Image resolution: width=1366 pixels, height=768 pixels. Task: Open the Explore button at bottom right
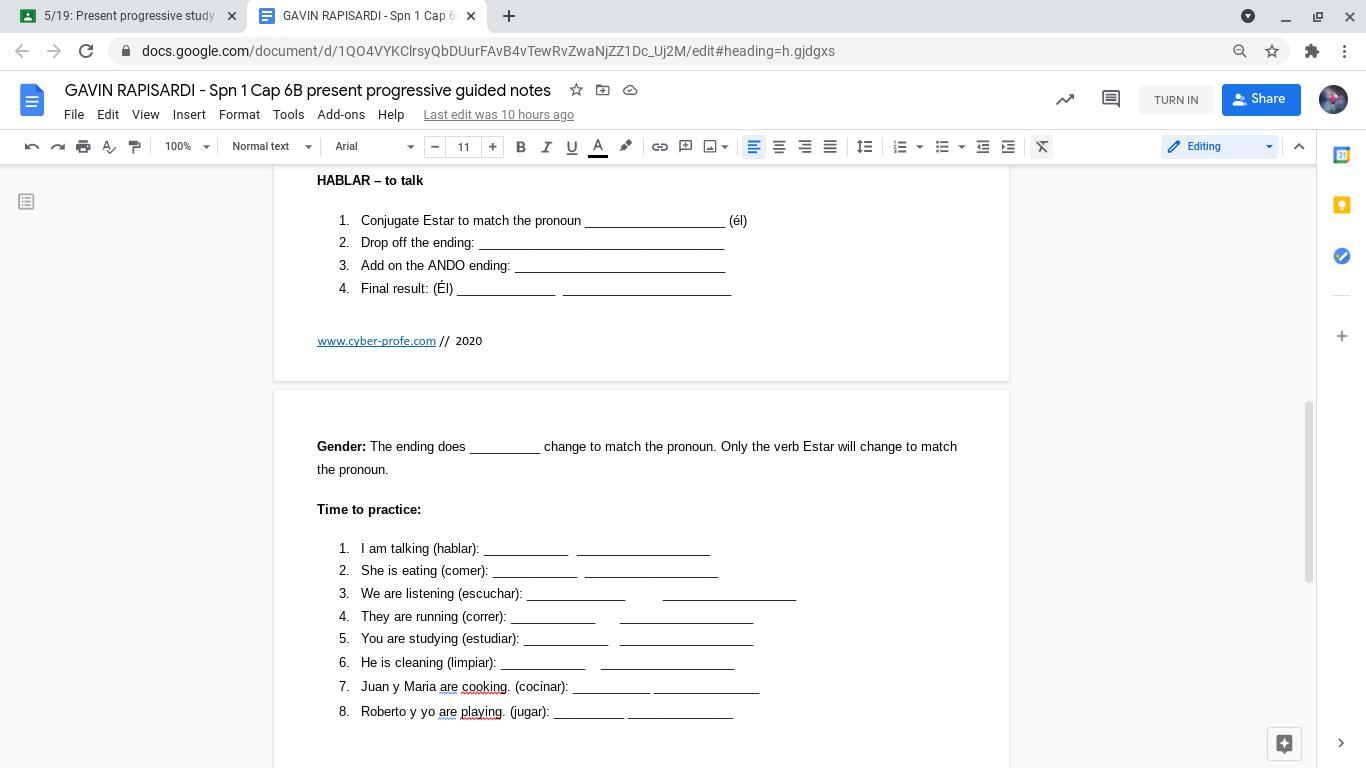pyautogui.click(x=1285, y=744)
